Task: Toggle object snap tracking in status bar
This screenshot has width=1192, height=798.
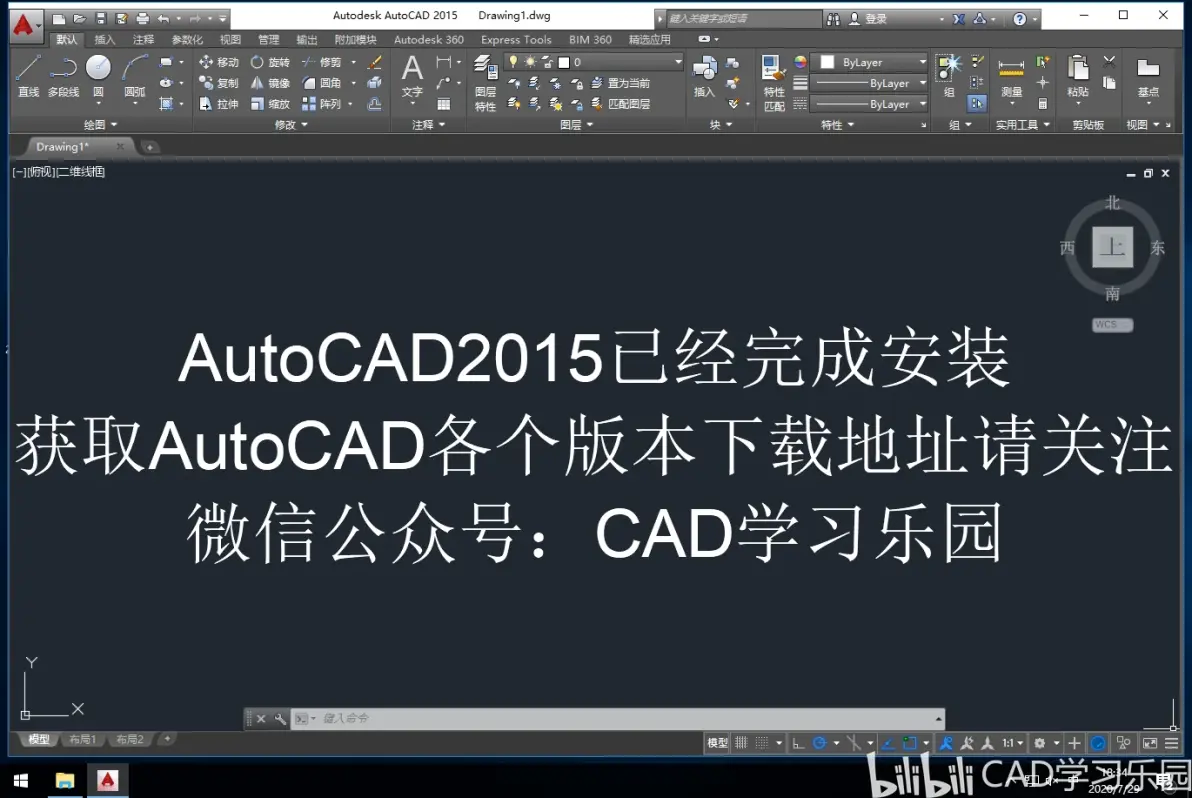Action: (x=887, y=743)
